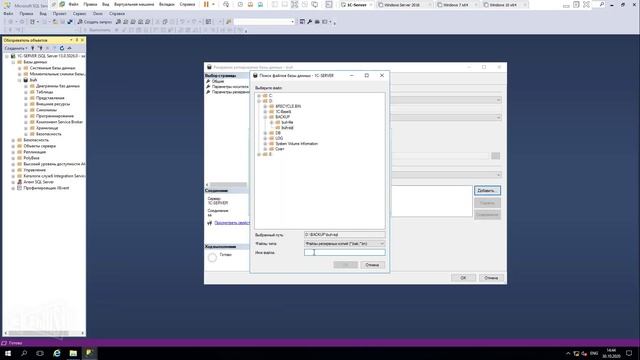Viewport: 640px width, 360px height.
Task: Click the SSMS icon in the taskbar
Action: point(89,353)
